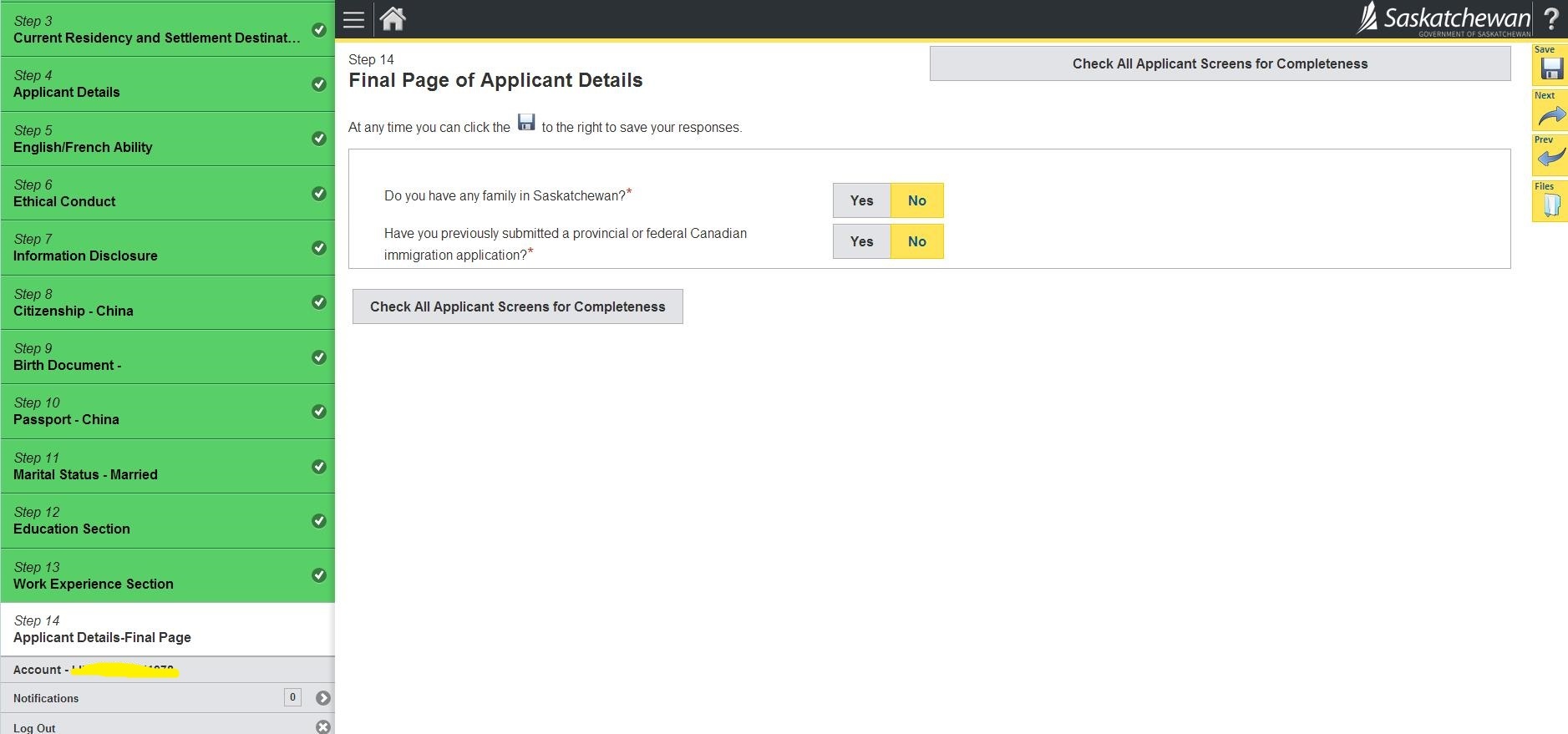Click the Saskatchewan government logo
This screenshot has height=734, width=1568.
click(x=1444, y=19)
